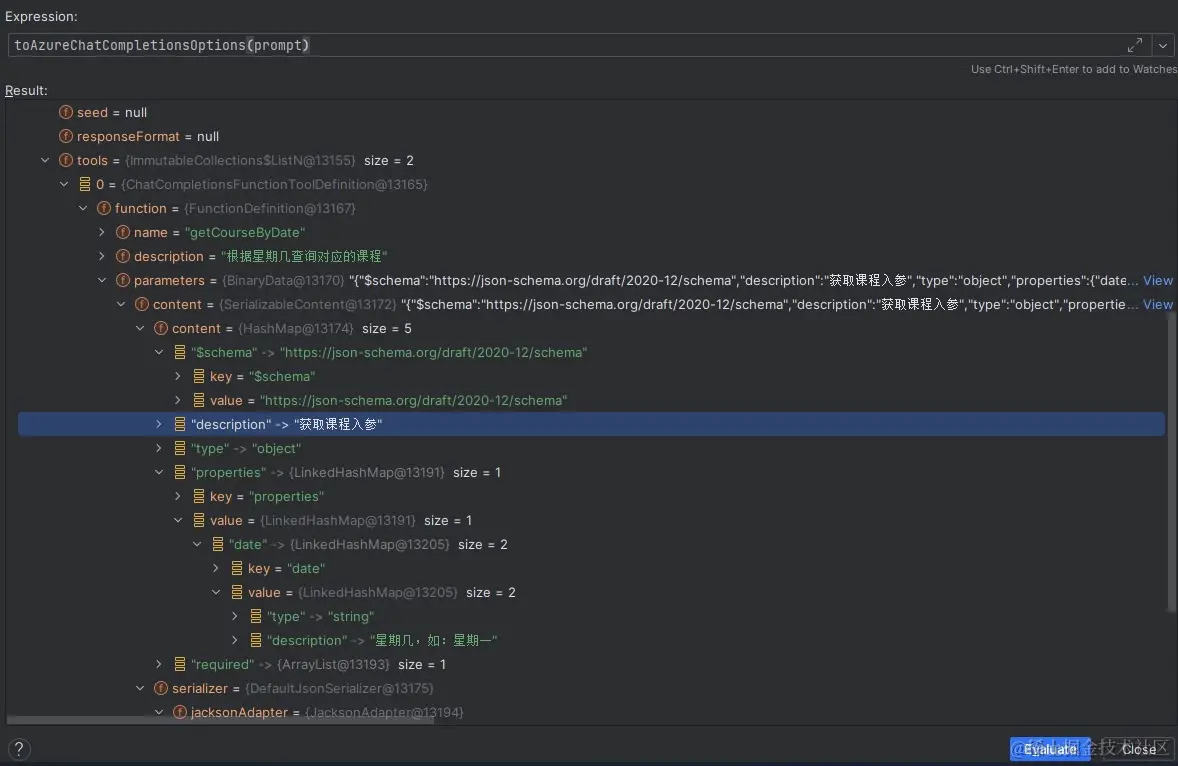The height and width of the screenshot is (766, 1178).
Task: Open View link on SerializableContent content row
Action: (1158, 304)
